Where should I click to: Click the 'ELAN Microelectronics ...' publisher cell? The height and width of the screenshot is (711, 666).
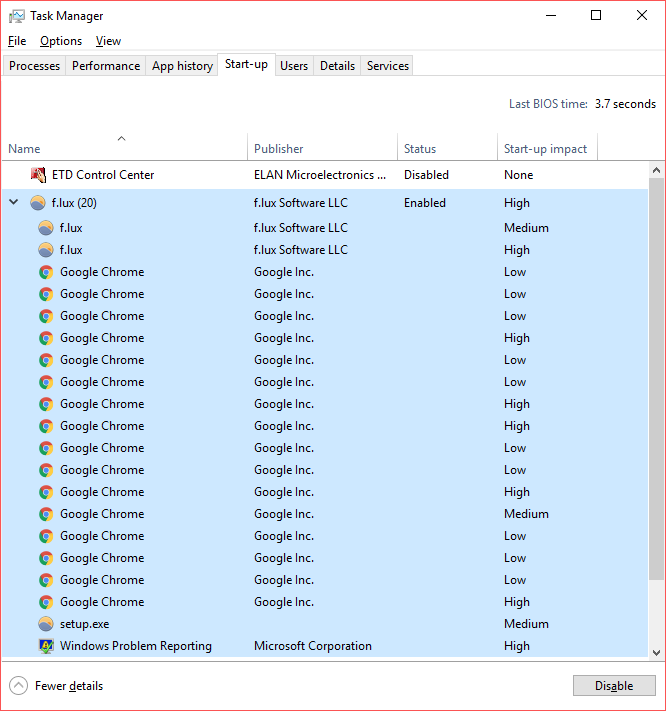coord(320,175)
